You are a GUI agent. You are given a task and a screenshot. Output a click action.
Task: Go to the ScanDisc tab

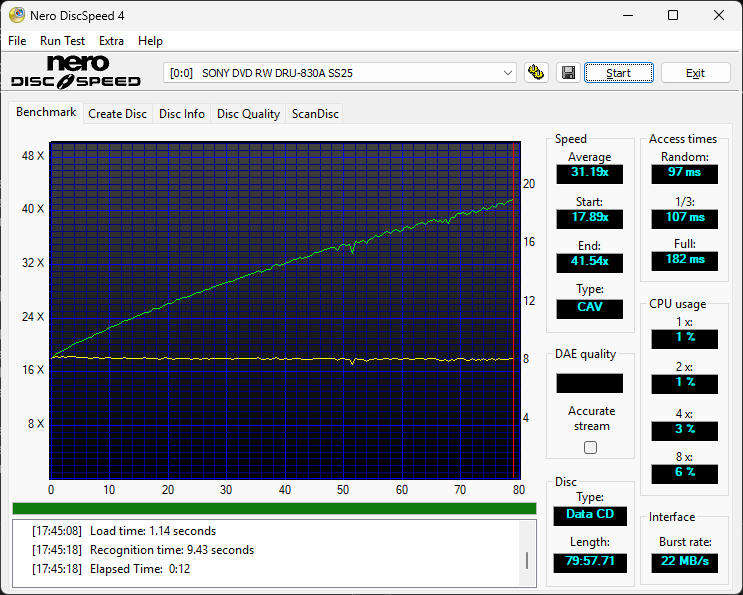point(315,114)
